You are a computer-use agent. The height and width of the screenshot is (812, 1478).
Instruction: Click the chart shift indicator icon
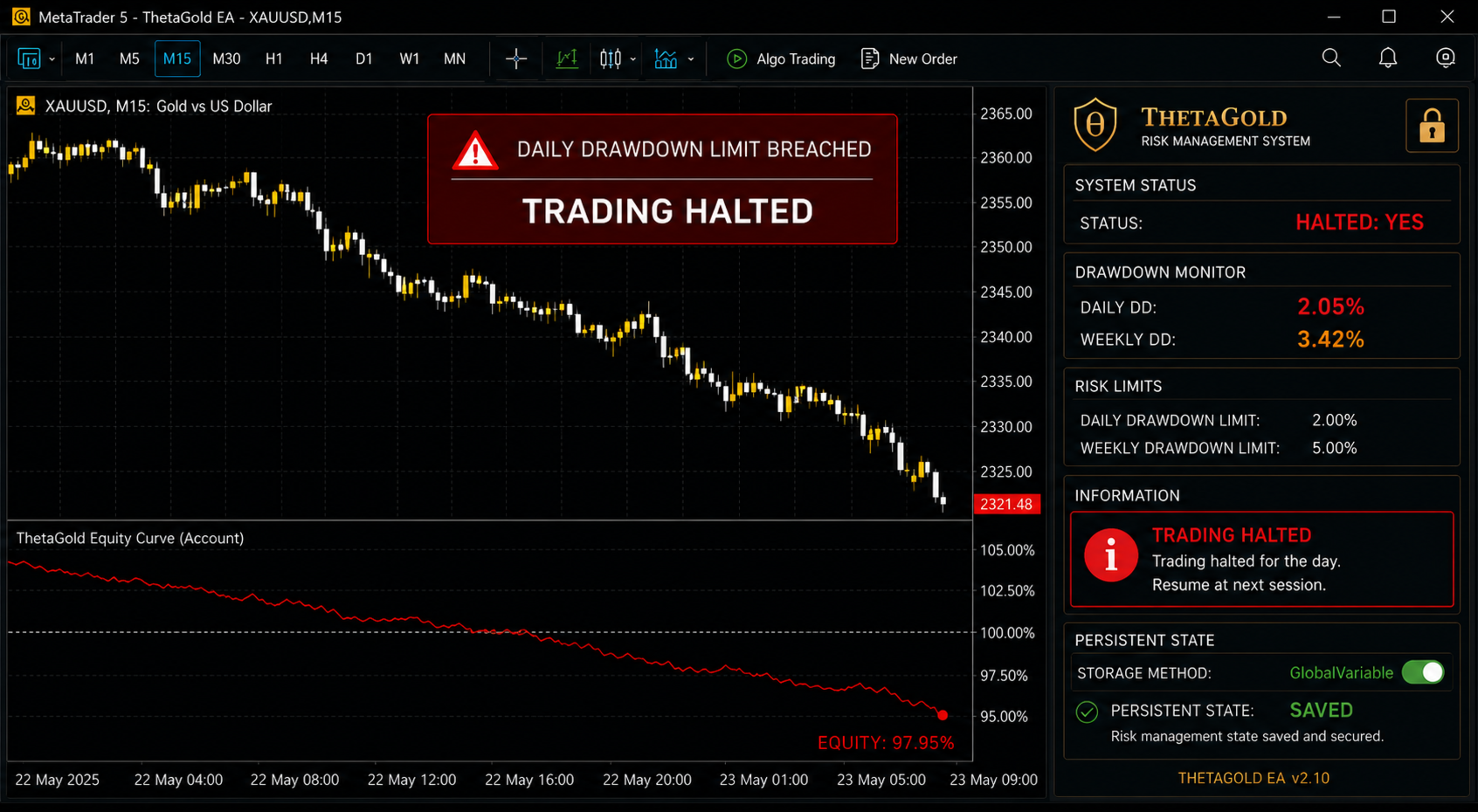point(567,59)
